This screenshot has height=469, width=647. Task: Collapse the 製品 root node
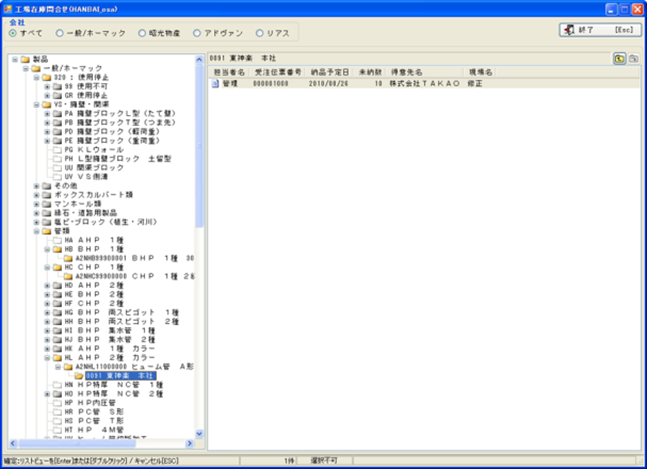point(15,59)
